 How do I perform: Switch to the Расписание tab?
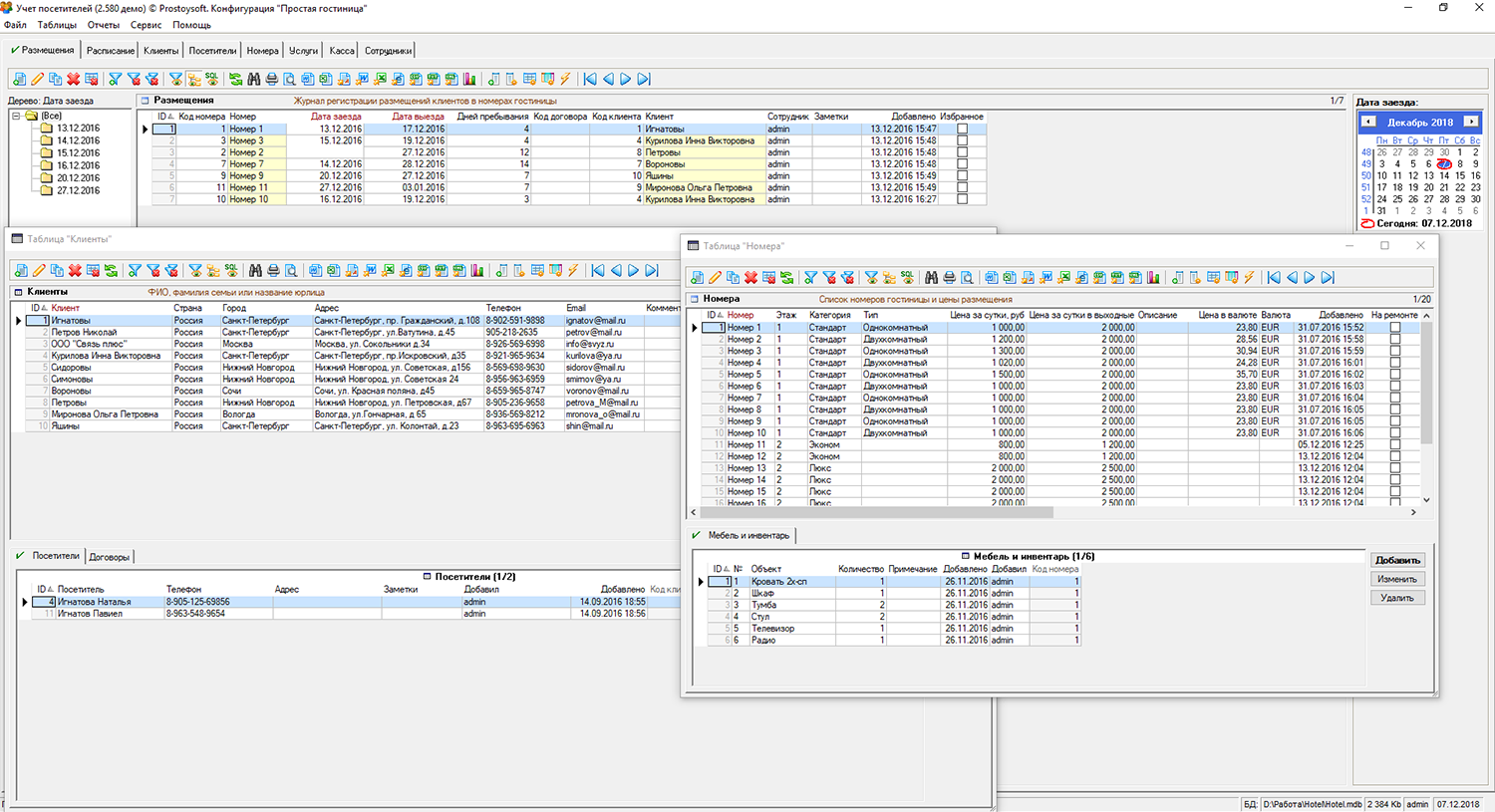click(x=110, y=50)
